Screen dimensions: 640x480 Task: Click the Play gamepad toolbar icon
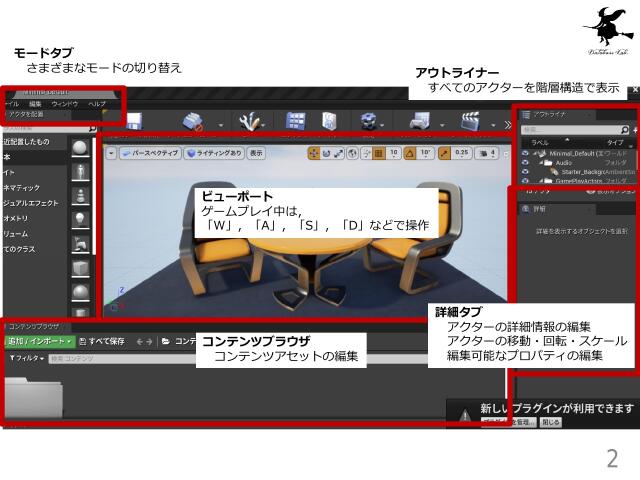click(421, 121)
